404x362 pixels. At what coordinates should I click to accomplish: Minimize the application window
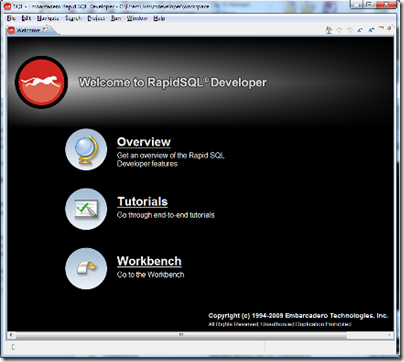coord(357,4)
